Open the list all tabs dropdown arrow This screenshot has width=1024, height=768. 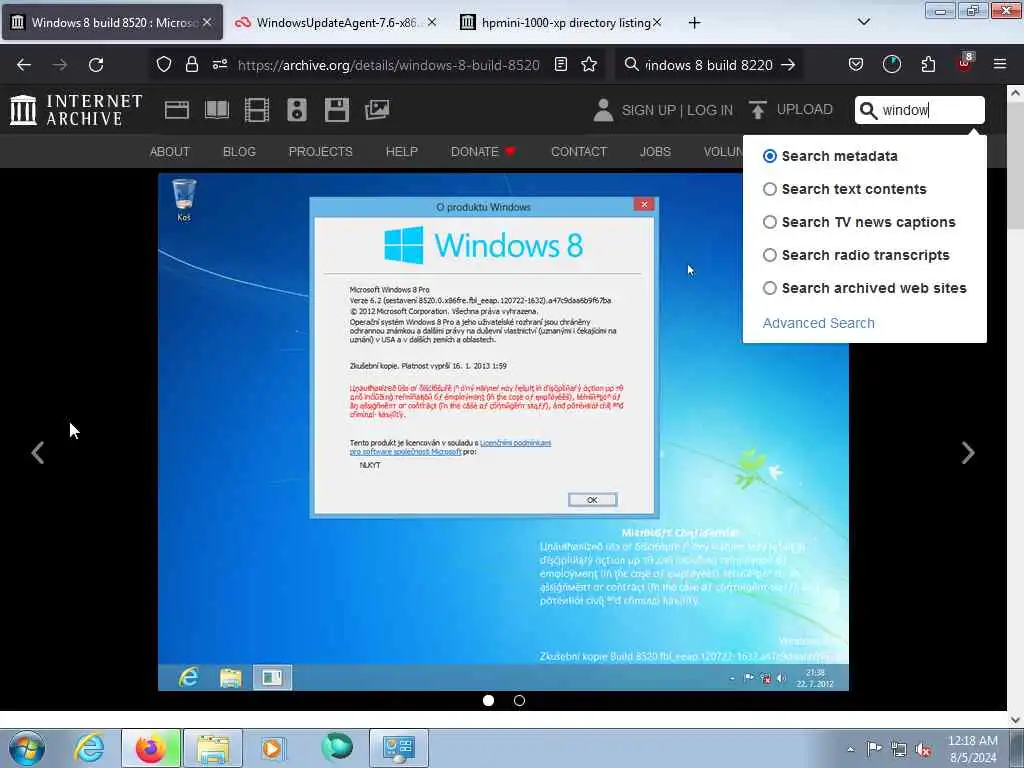(863, 22)
